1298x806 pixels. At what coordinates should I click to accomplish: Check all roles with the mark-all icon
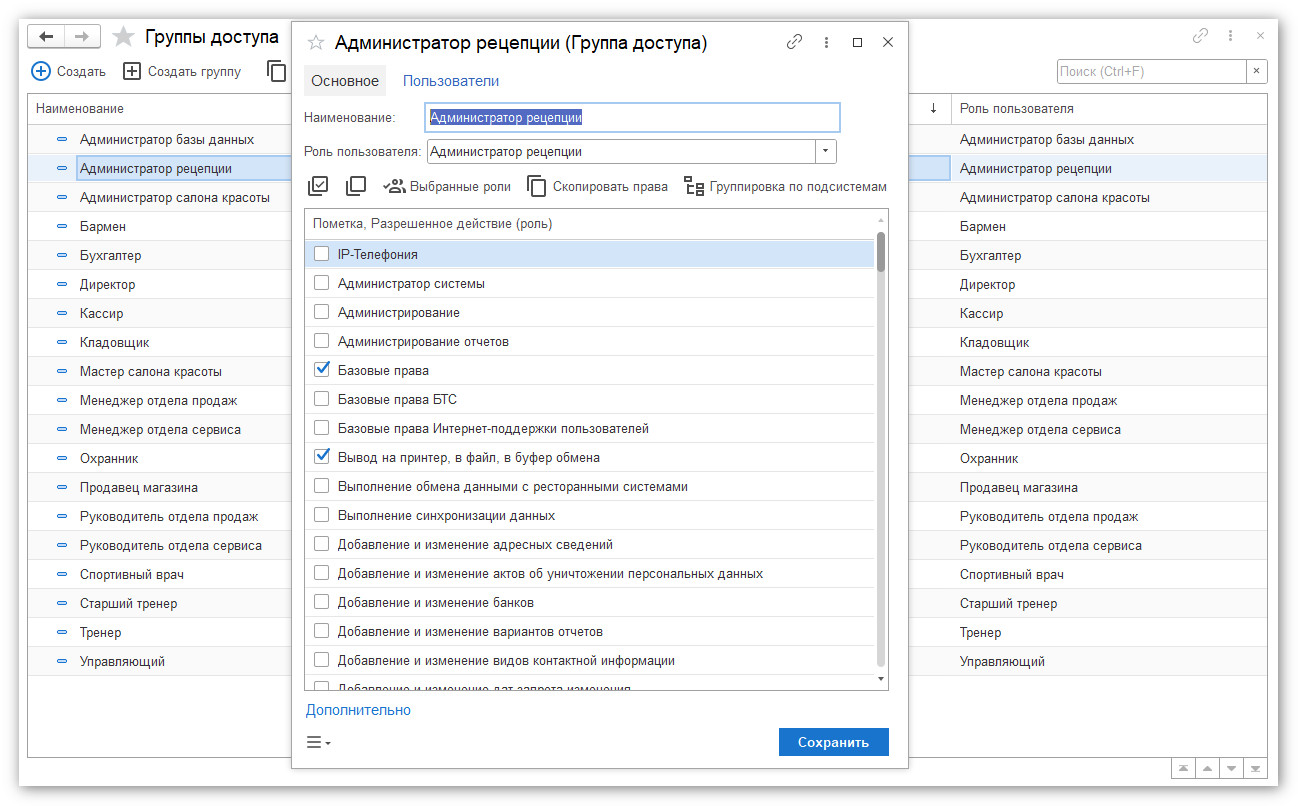(x=319, y=186)
